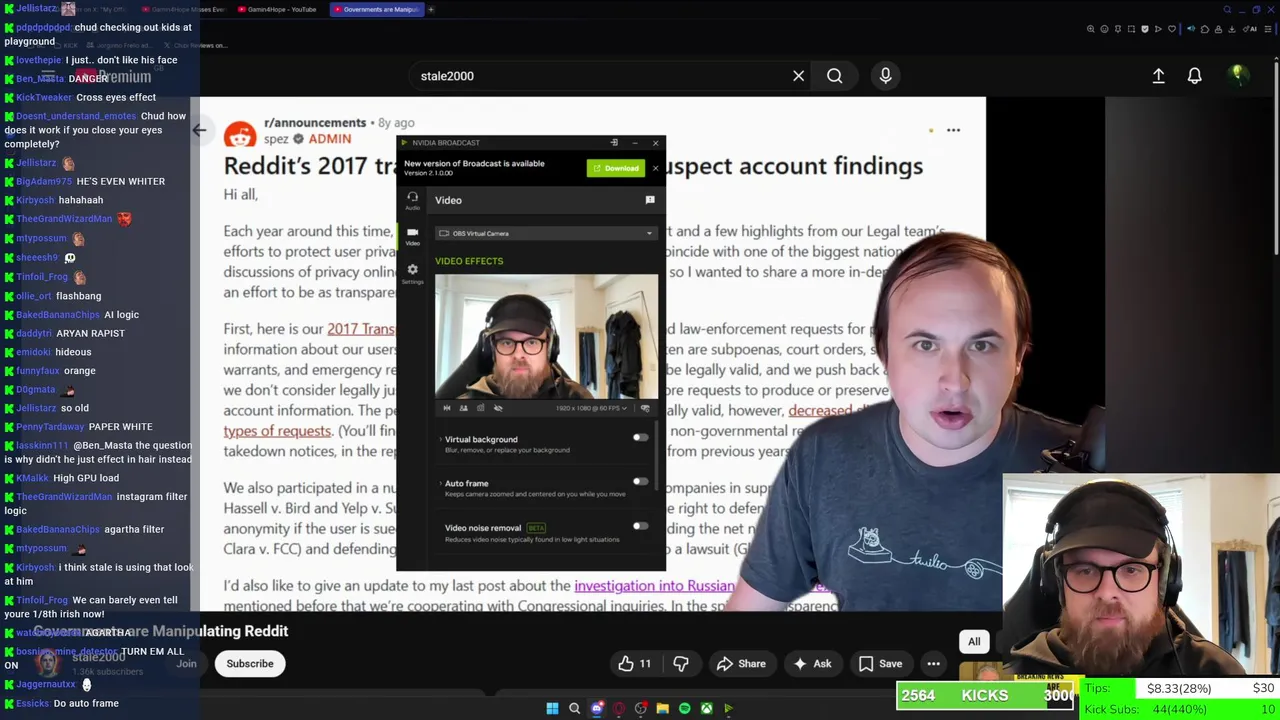Subscribe to the stale2000 channel

click(250, 664)
